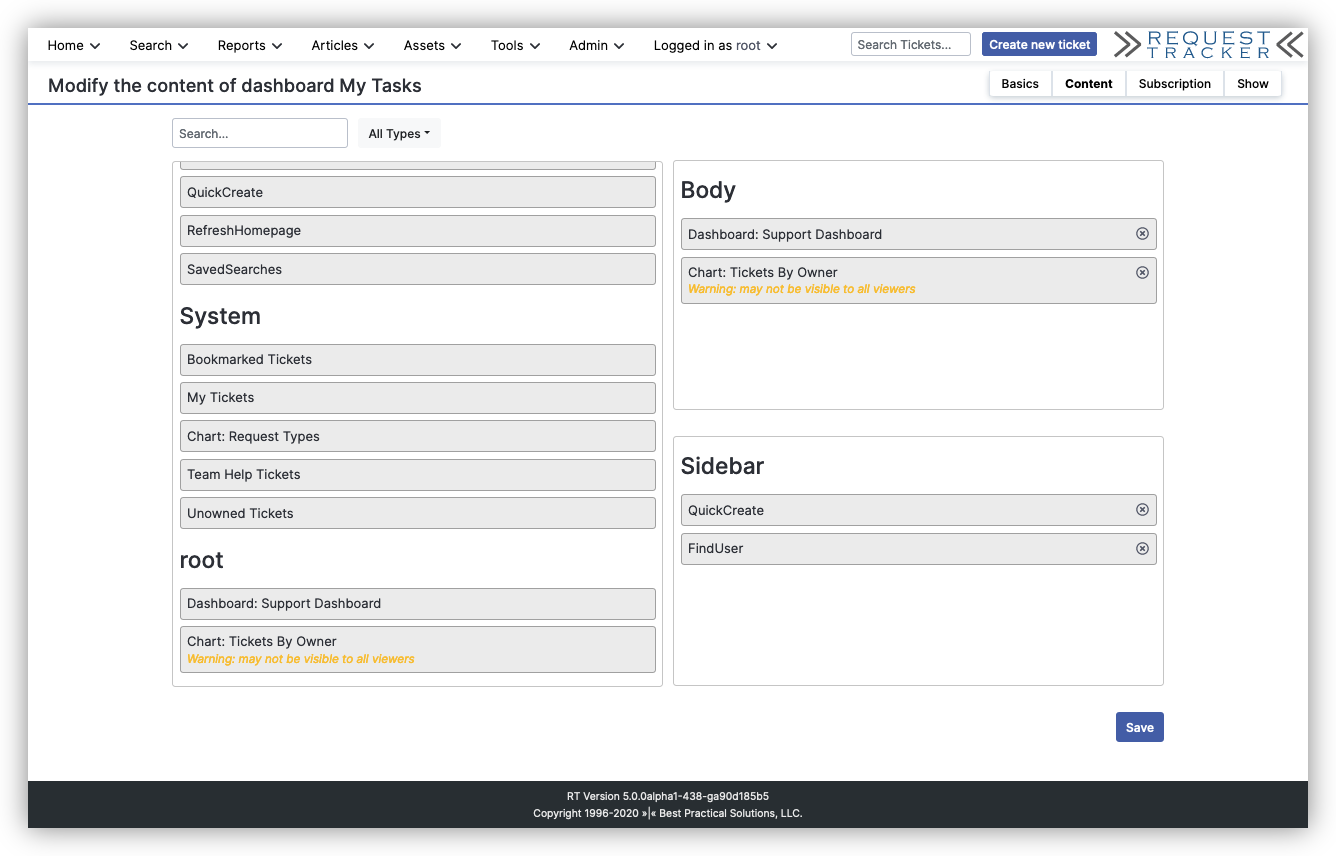1336x856 pixels.
Task: Open the Admin dropdown menu
Action: click(596, 45)
